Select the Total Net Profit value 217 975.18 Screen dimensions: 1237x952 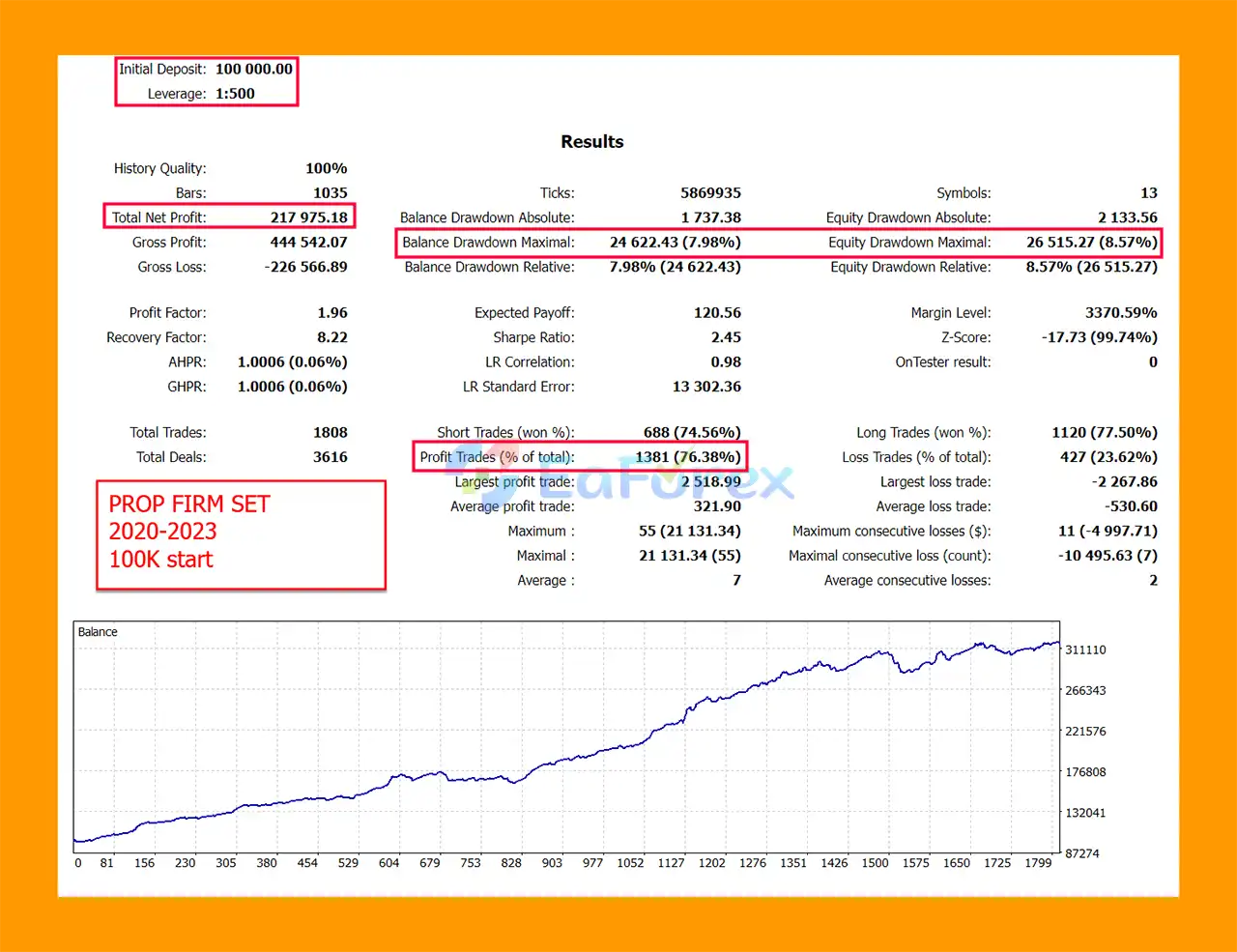(x=308, y=217)
